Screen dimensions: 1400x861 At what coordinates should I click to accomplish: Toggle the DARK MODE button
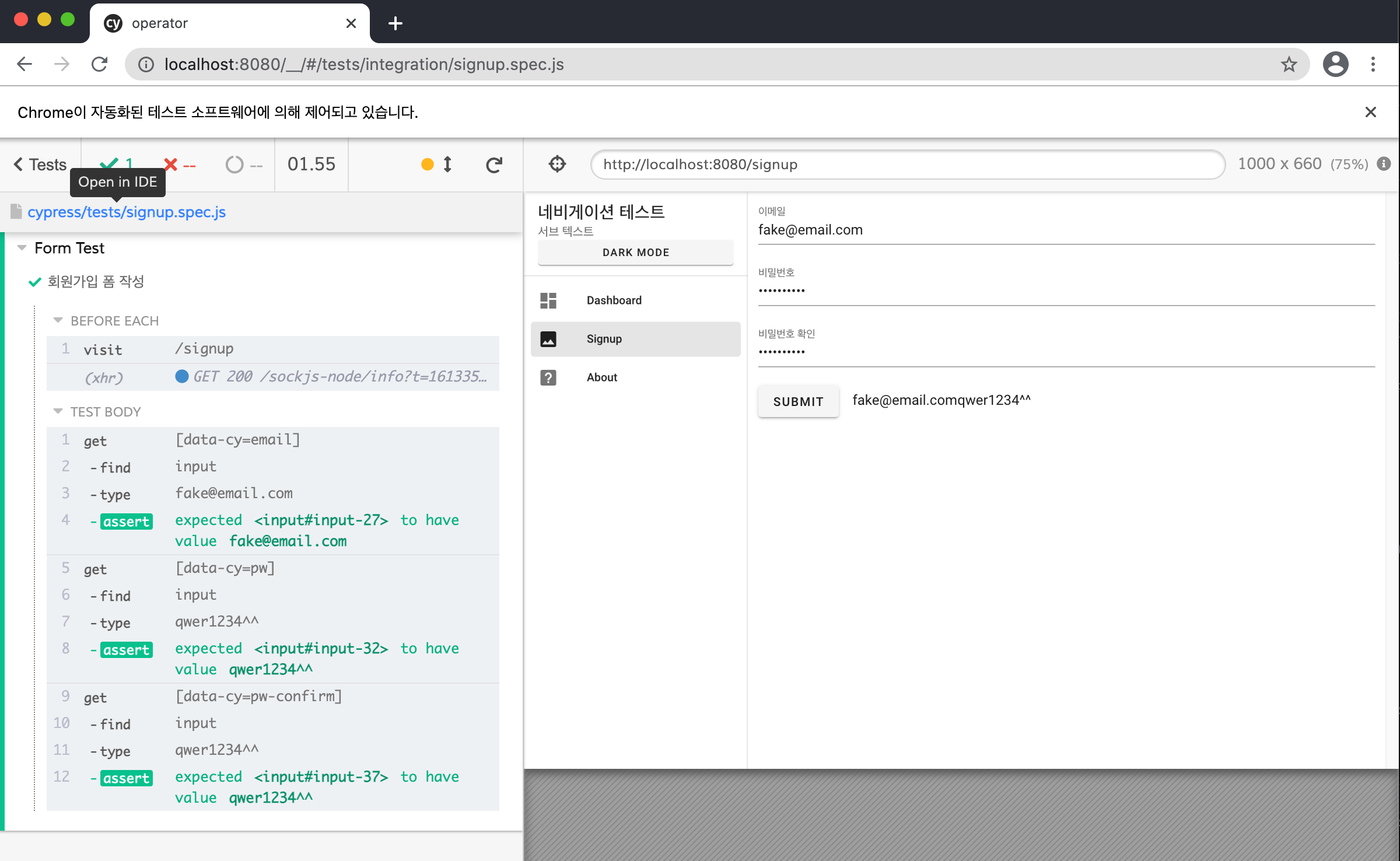click(x=635, y=253)
